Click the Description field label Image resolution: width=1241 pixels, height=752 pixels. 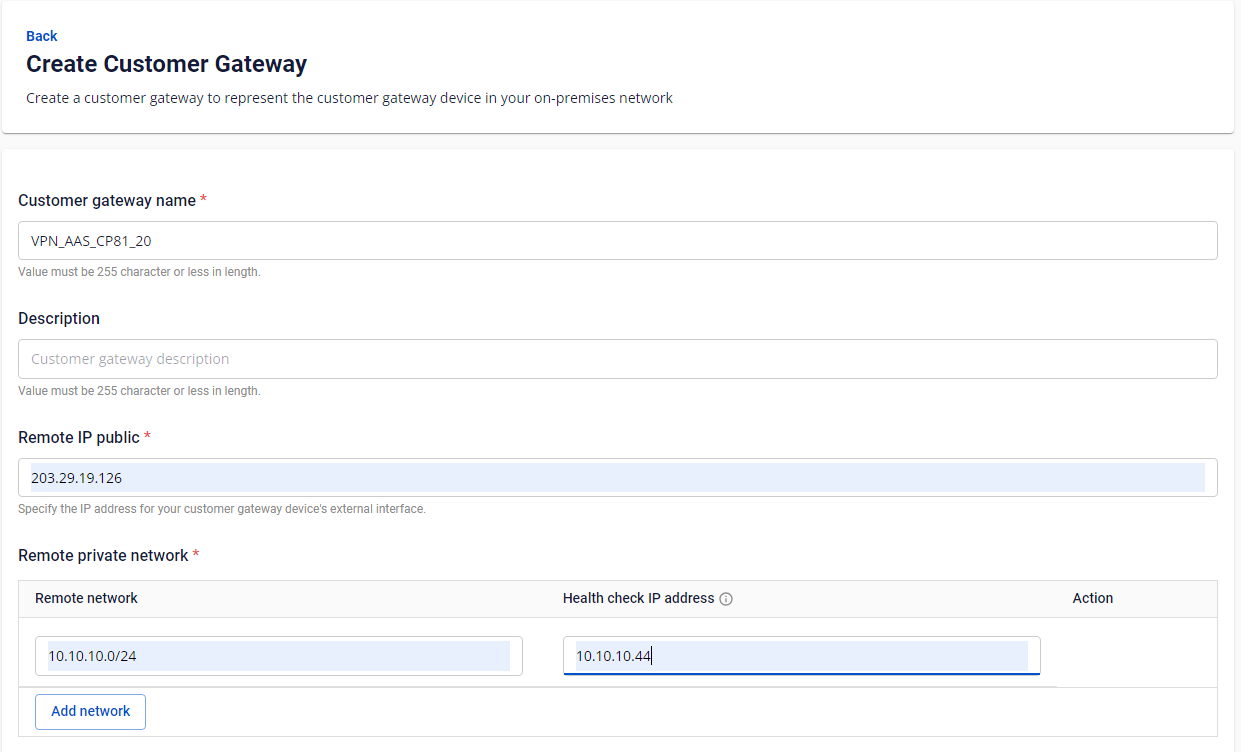coord(59,318)
